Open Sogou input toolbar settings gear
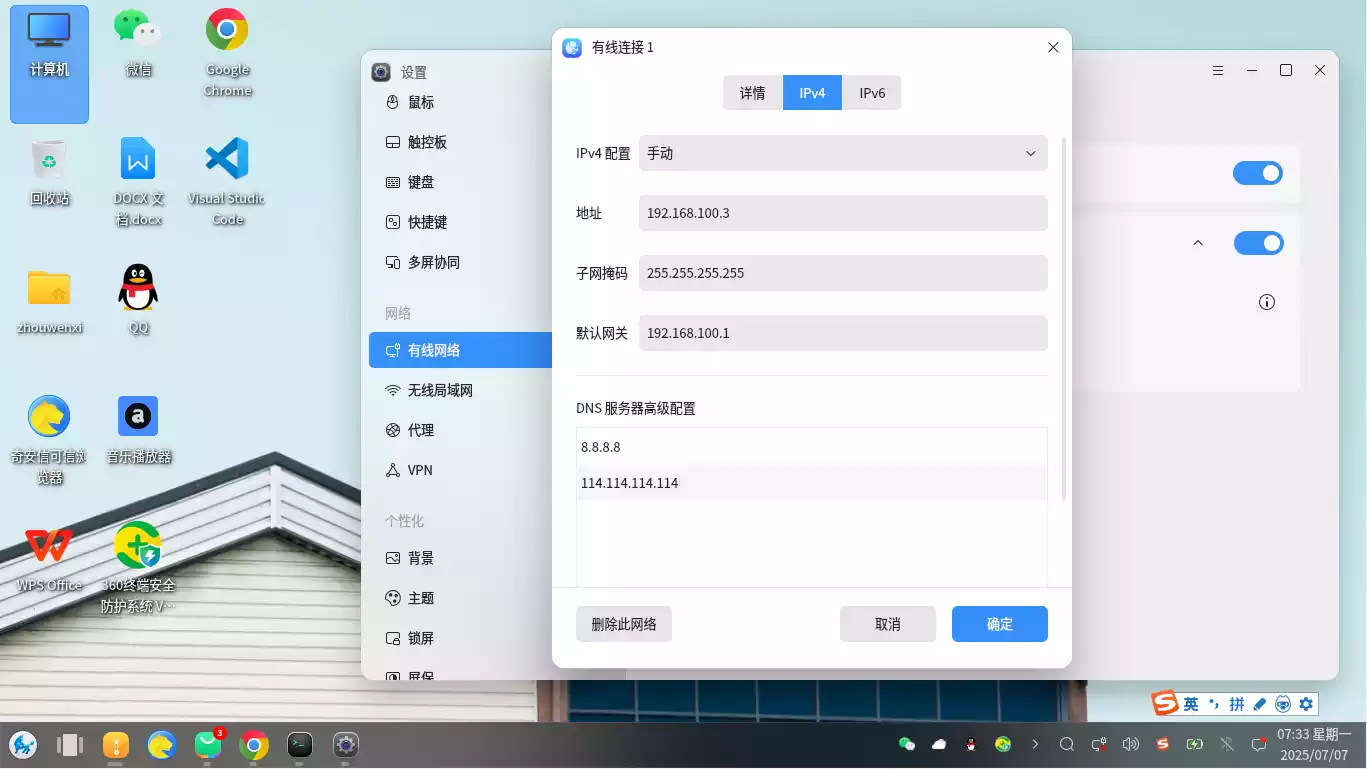The width and height of the screenshot is (1367, 769). point(1306,704)
